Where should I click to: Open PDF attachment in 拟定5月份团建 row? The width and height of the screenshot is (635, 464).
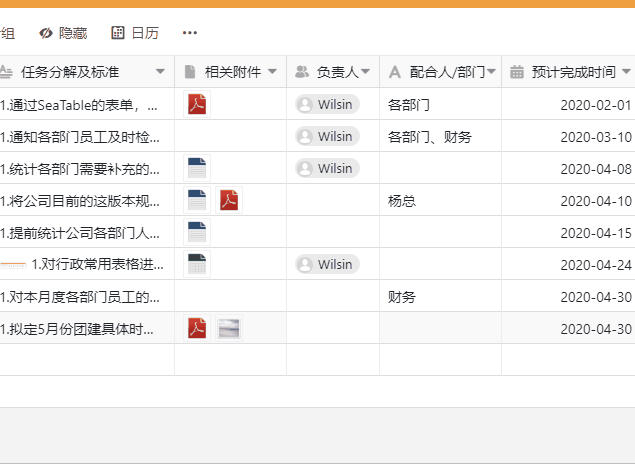point(197,328)
